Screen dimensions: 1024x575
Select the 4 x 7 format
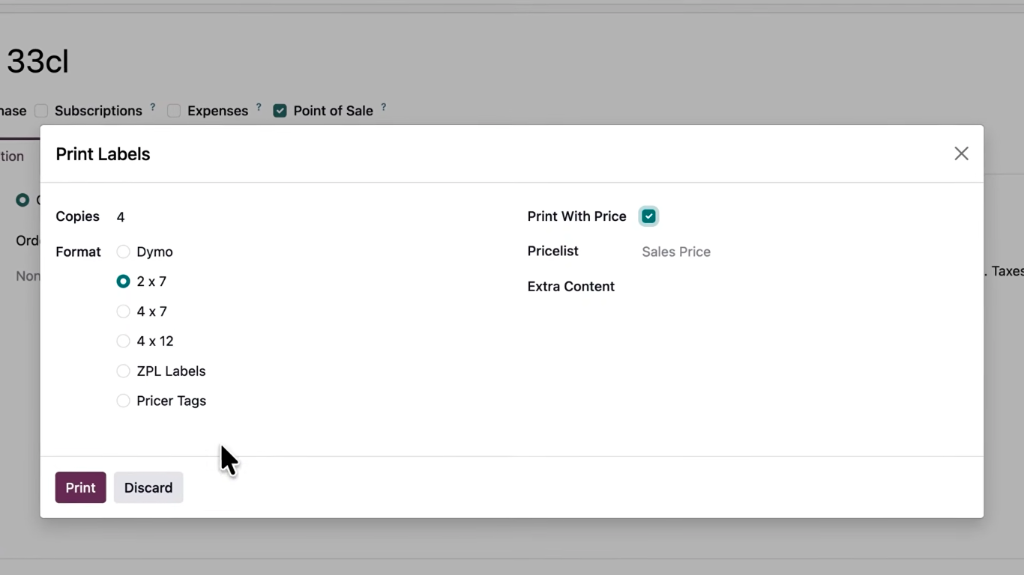click(123, 312)
